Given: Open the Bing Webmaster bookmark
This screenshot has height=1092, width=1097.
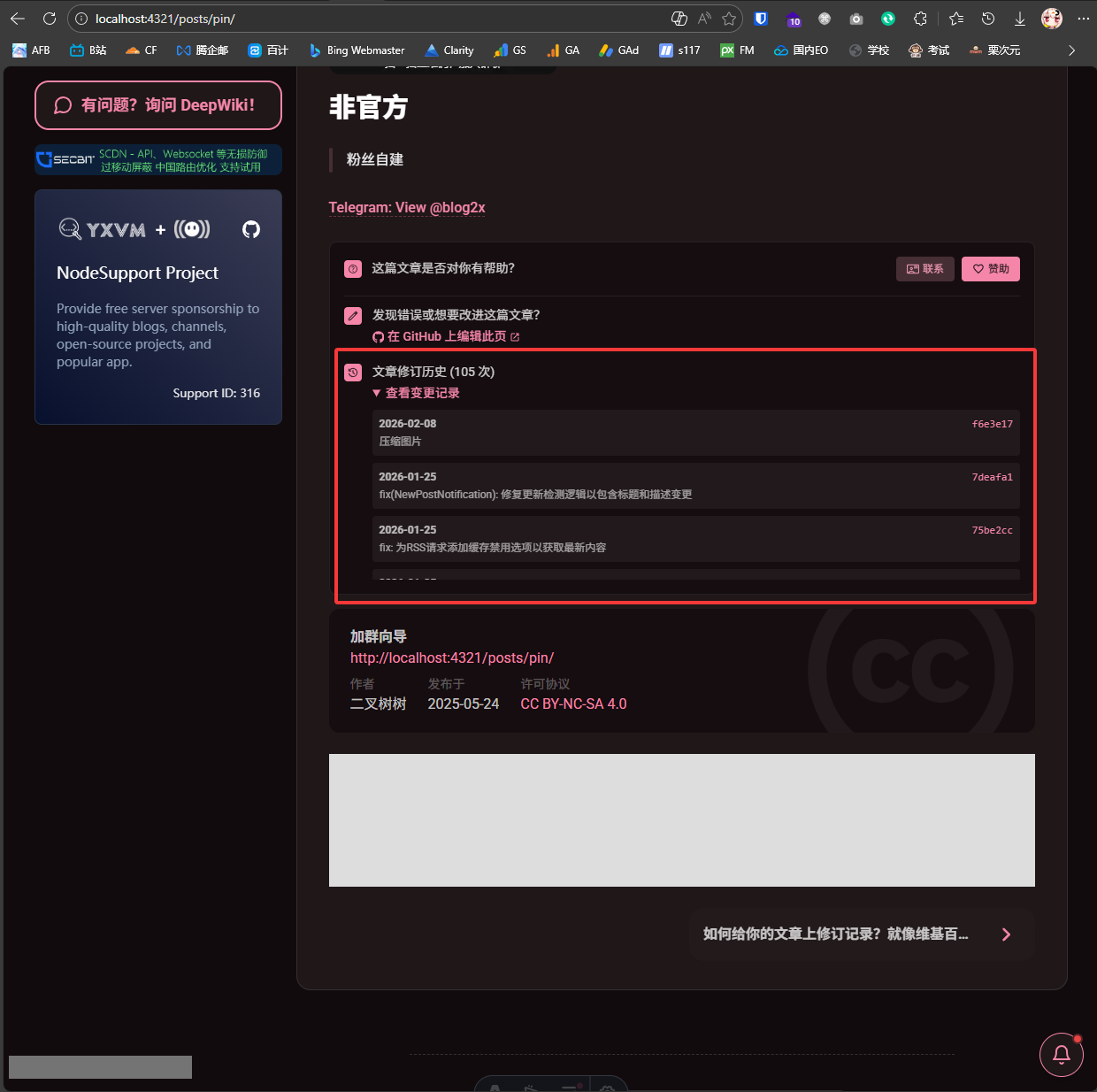Looking at the screenshot, I should click(x=357, y=50).
